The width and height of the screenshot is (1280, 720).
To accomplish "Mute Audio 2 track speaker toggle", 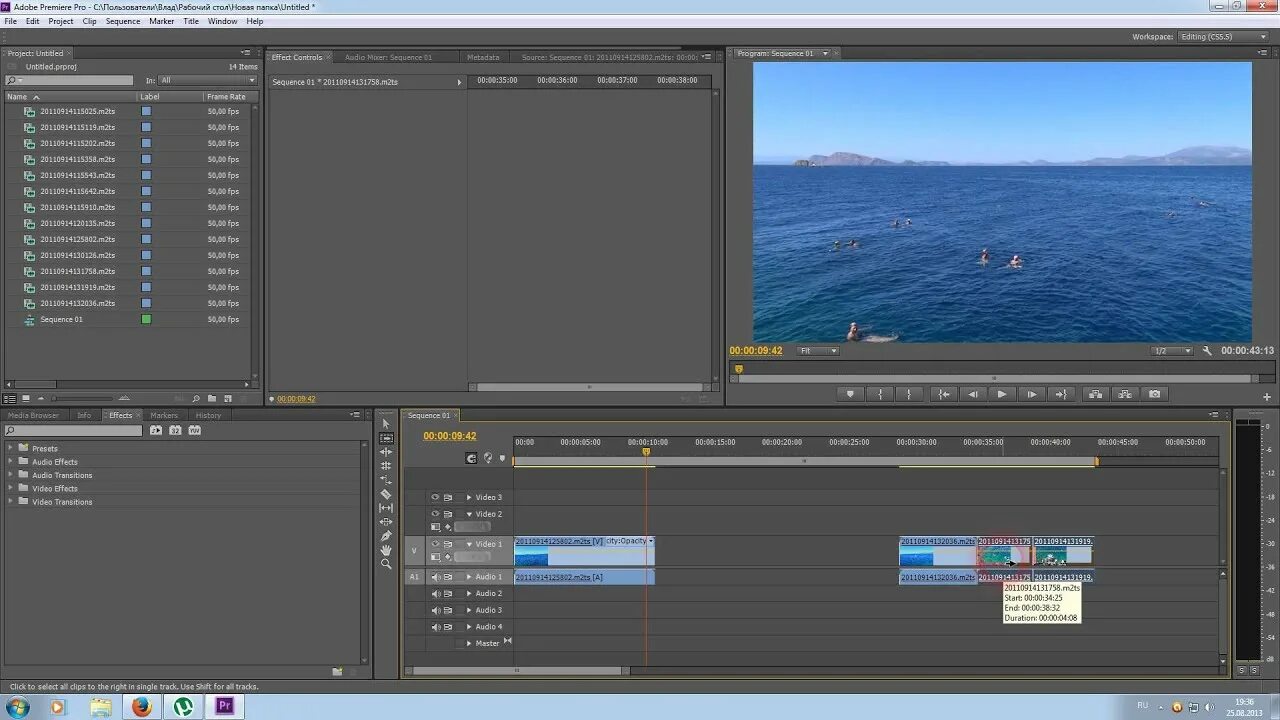I will pyautogui.click(x=435, y=594).
